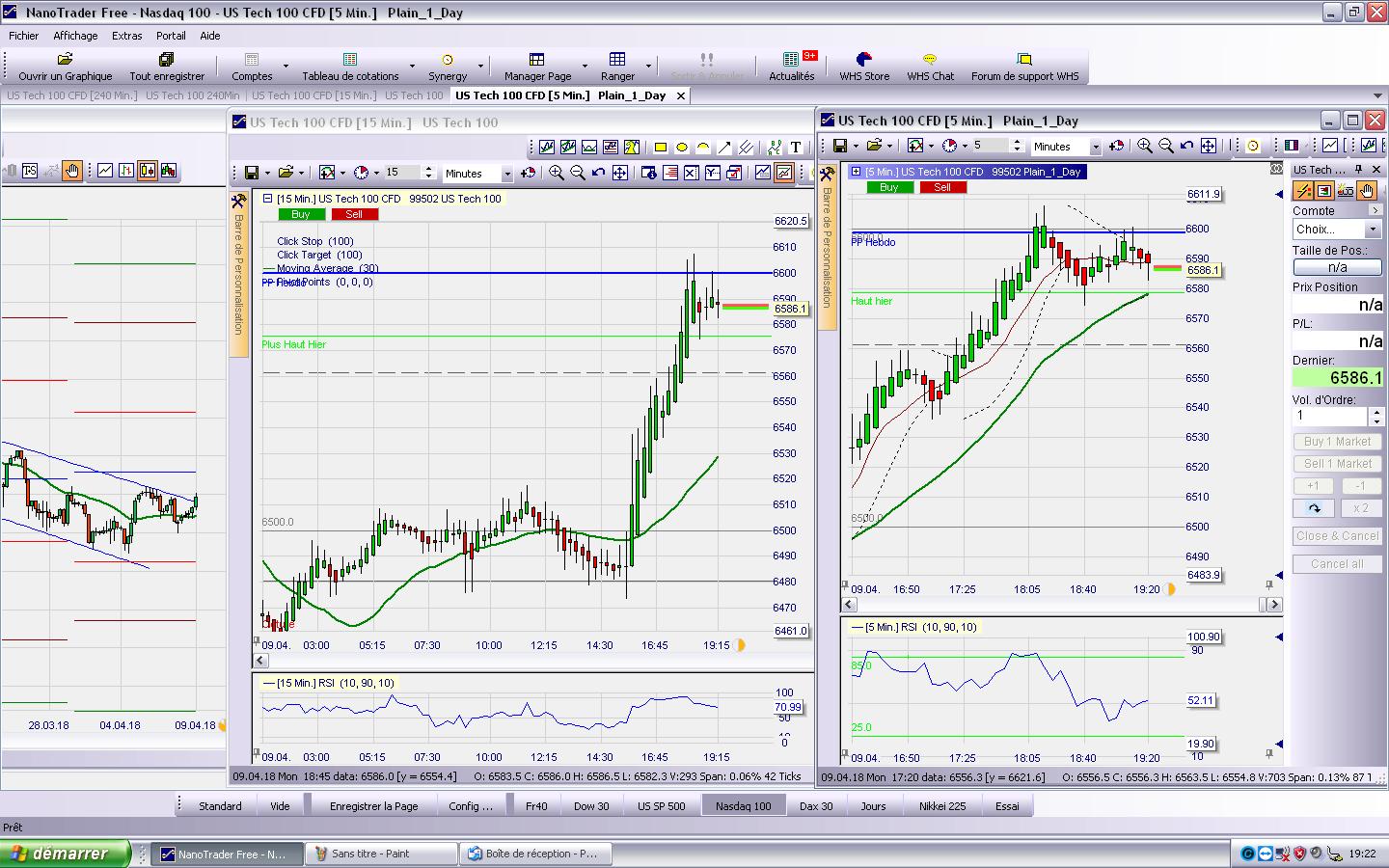Open the WHS Store

pyautogui.click(x=864, y=67)
